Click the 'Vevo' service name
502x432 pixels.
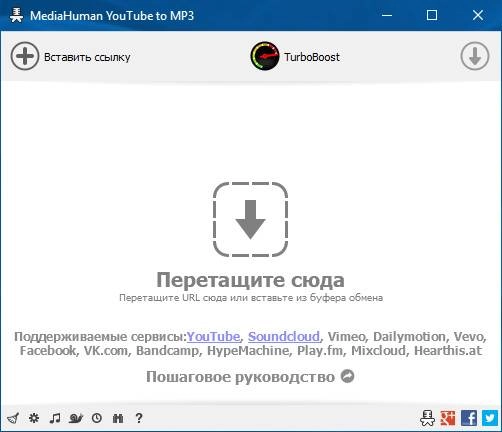(x=468, y=337)
